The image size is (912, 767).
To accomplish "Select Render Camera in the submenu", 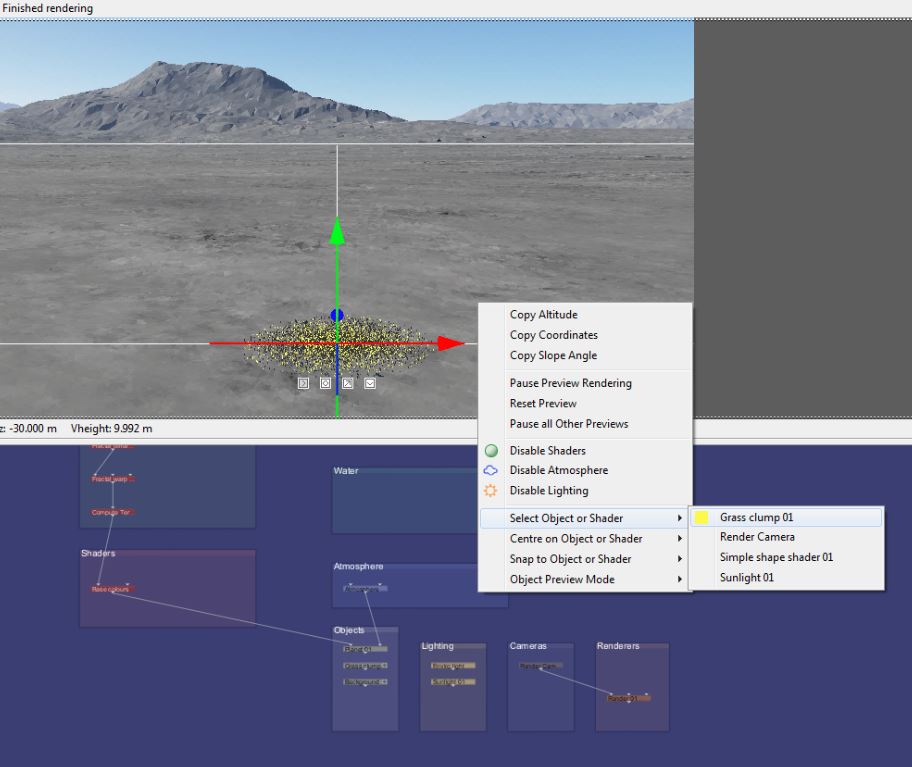I will click(786, 537).
